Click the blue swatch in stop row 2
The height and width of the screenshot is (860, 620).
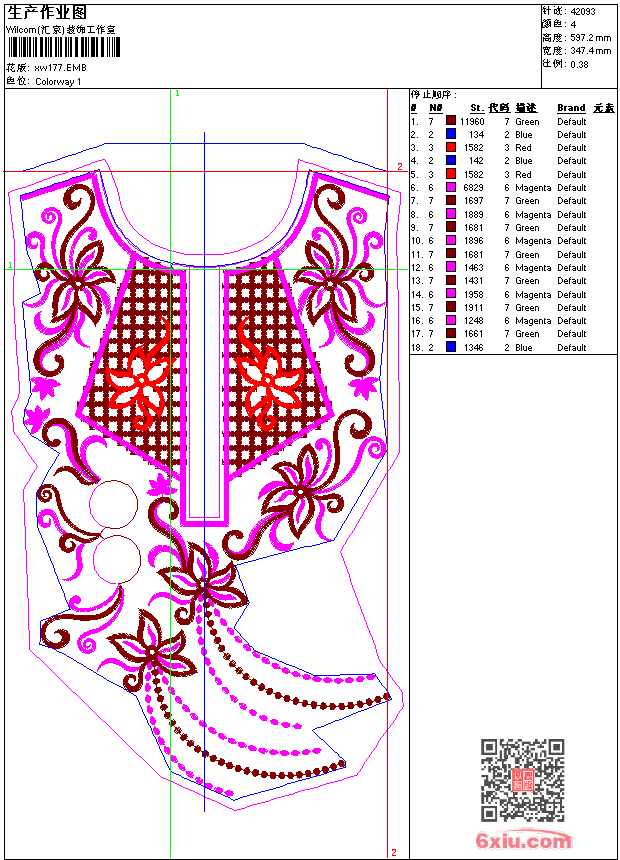[450, 133]
